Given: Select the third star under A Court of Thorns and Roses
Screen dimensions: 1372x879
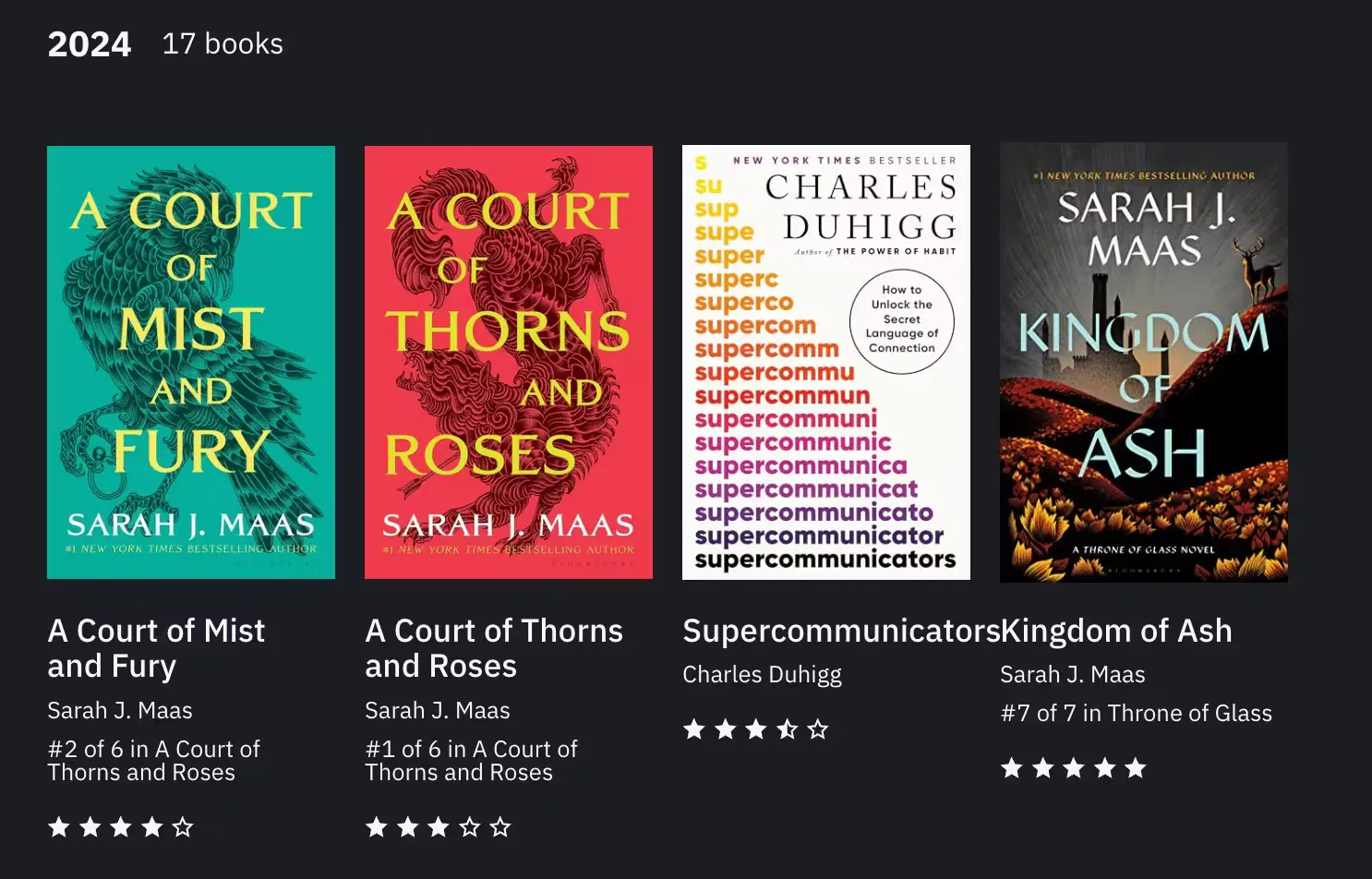Looking at the screenshot, I should click(439, 827).
